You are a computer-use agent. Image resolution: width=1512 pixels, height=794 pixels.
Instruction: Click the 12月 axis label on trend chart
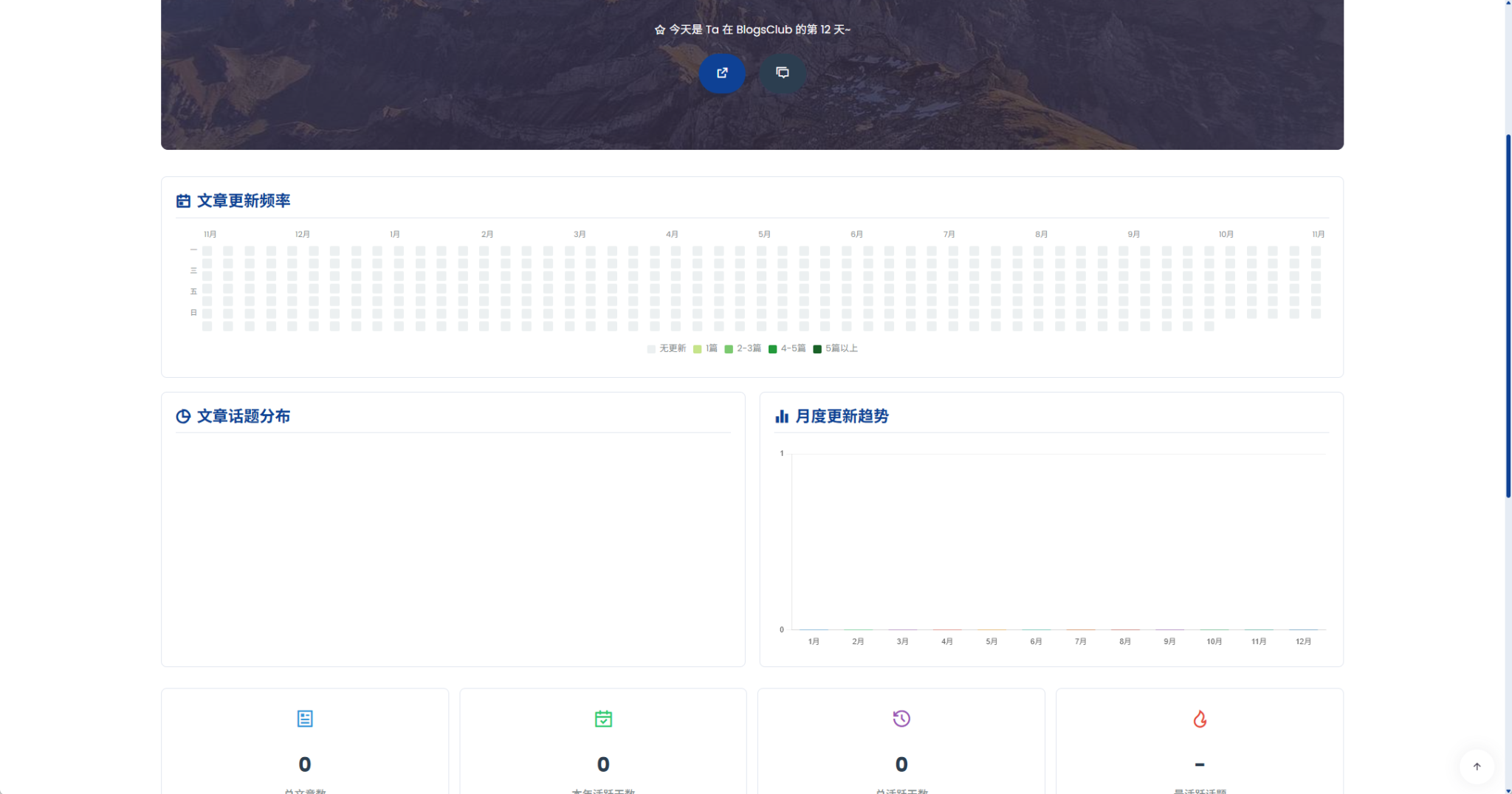click(1303, 641)
